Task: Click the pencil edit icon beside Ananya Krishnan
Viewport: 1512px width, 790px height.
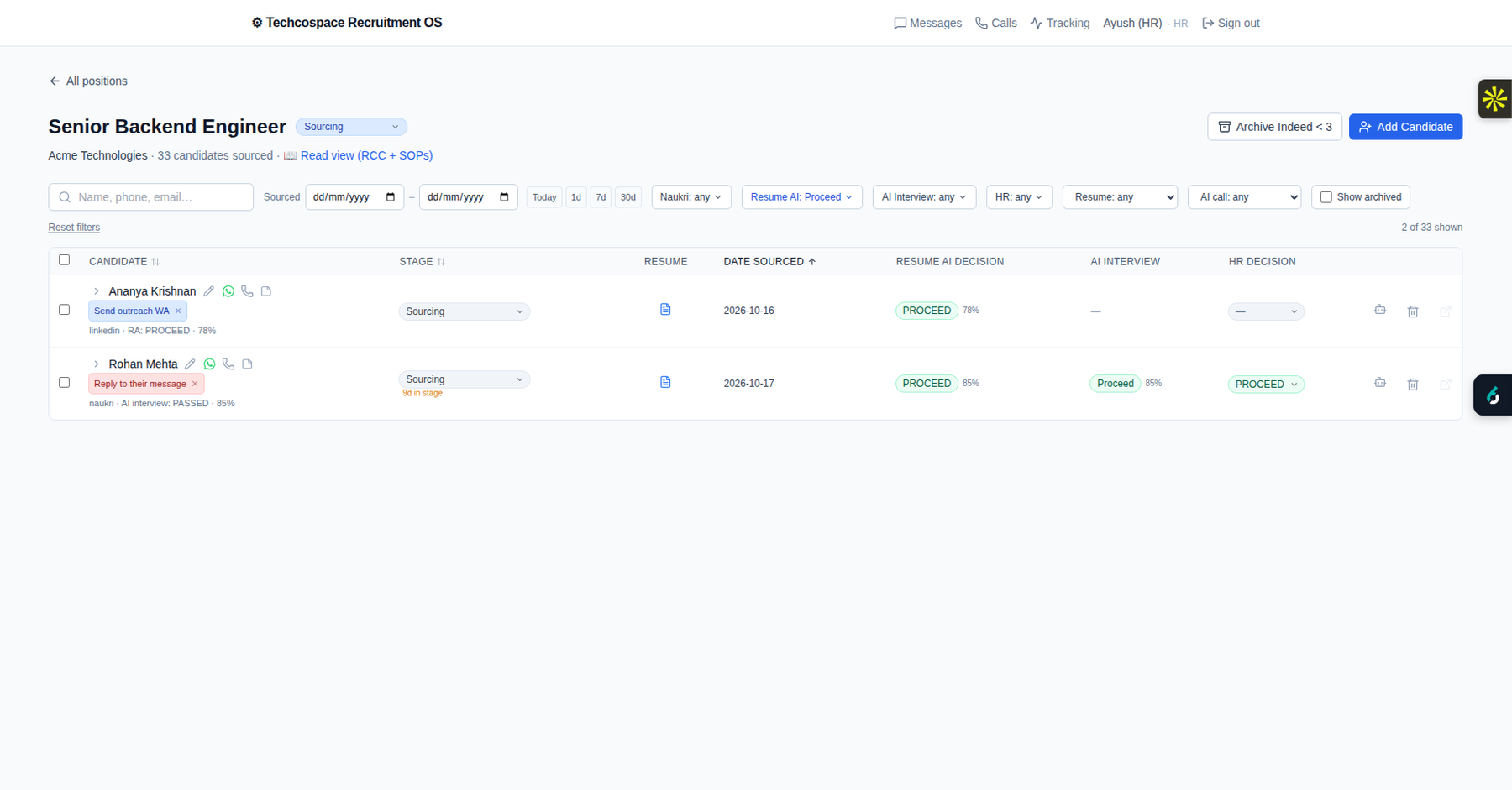Action: 209,291
